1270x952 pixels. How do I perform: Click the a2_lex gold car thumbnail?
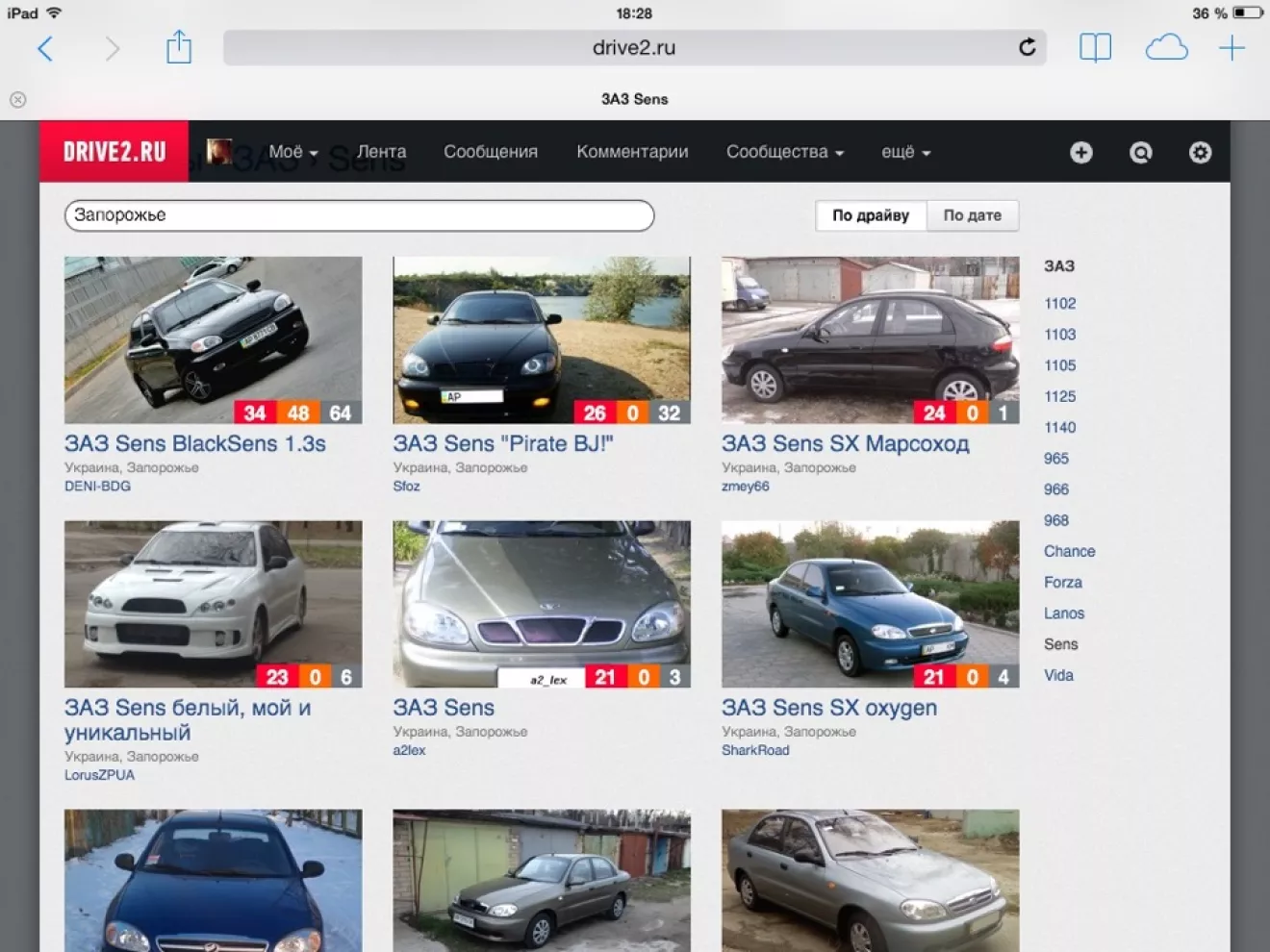tap(542, 604)
